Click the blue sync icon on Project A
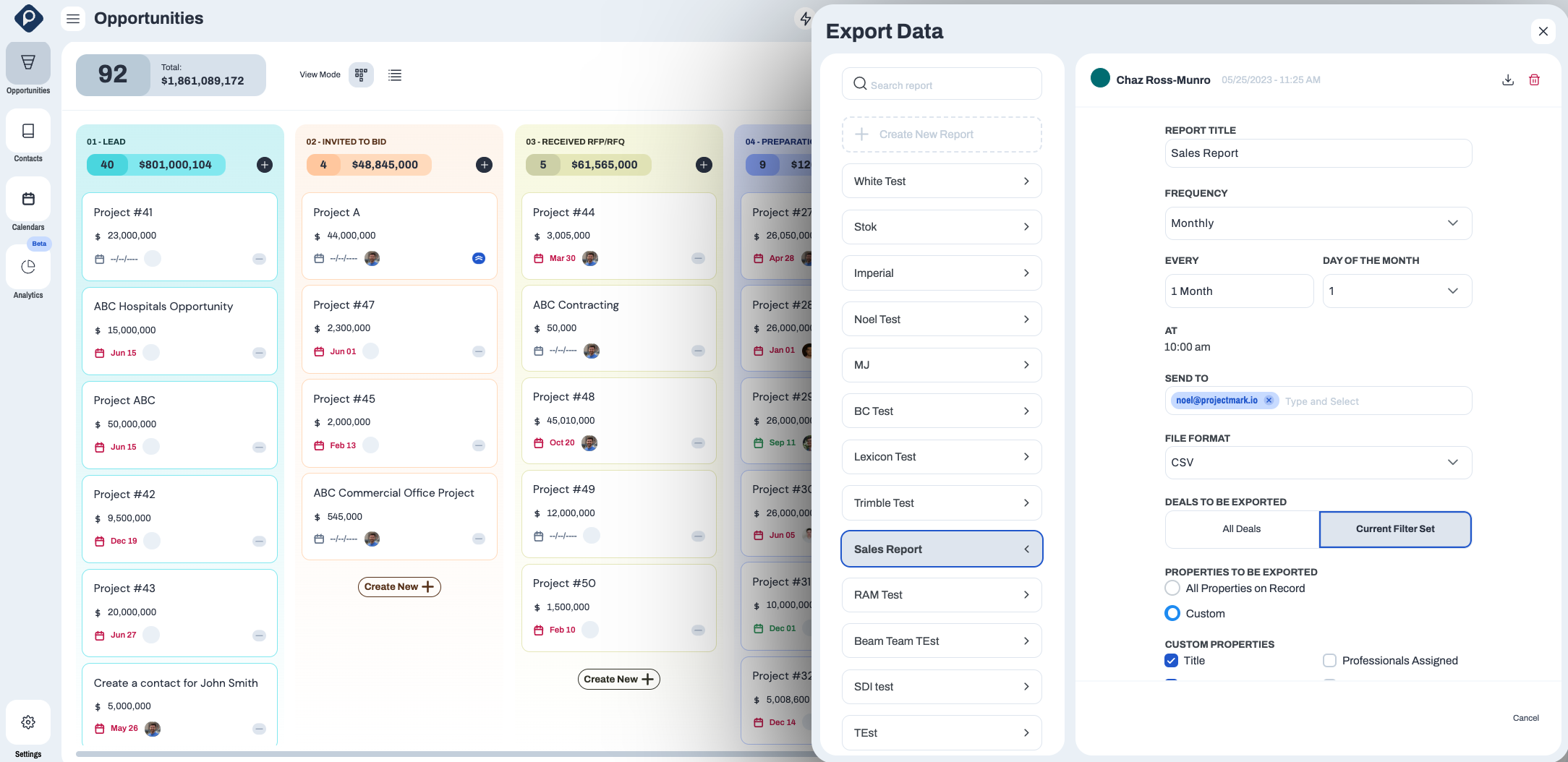1568x762 pixels. click(x=479, y=258)
